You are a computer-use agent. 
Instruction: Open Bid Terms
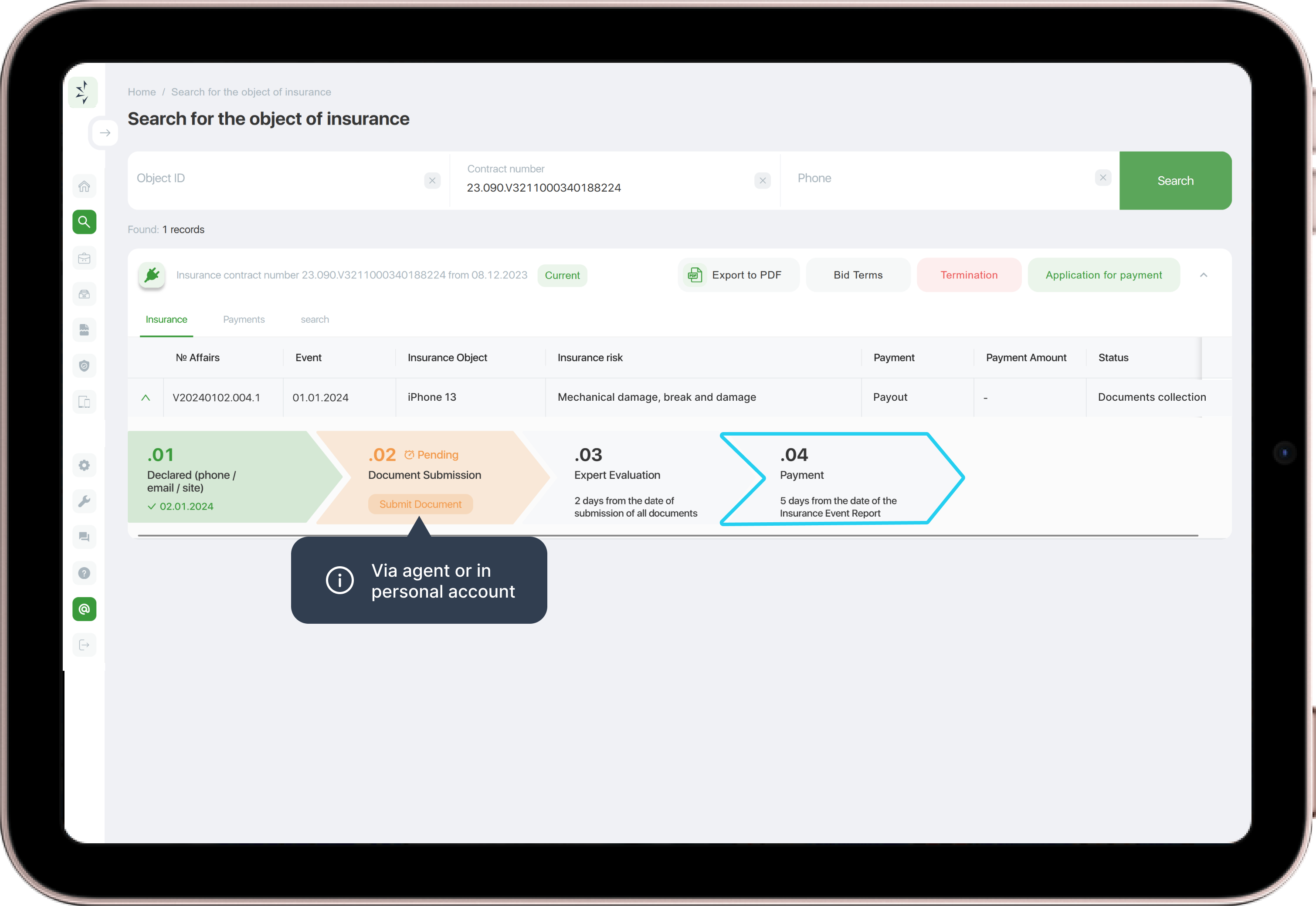coord(858,275)
